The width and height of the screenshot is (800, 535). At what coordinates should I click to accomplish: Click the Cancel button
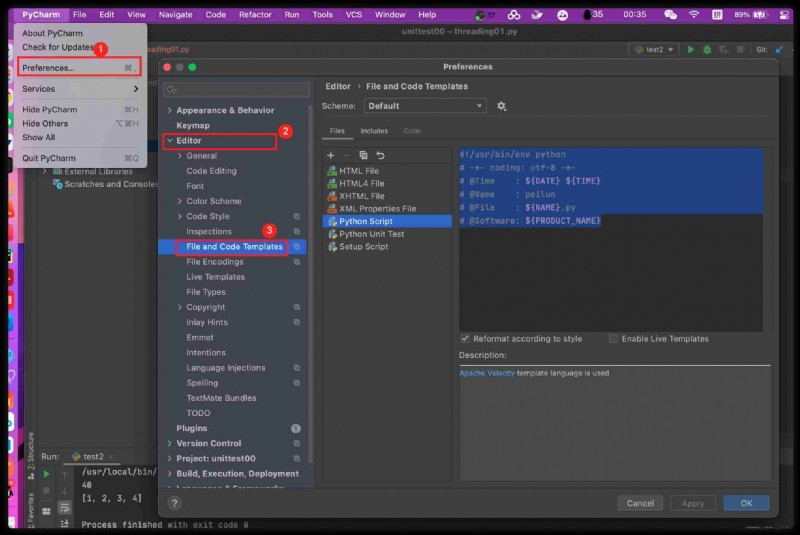coord(640,503)
